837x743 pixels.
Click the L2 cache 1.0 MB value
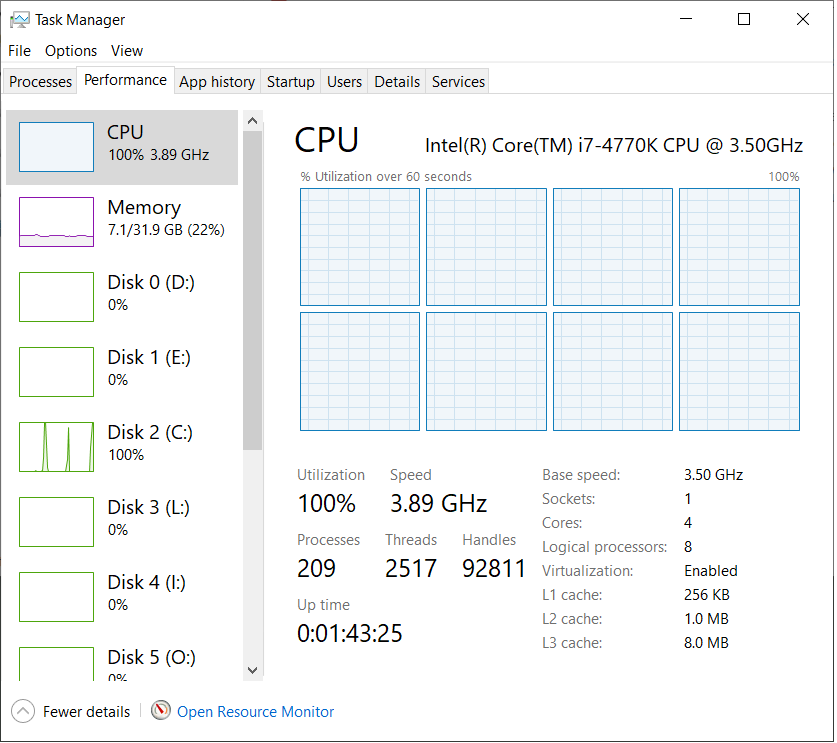(x=708, y=620)
